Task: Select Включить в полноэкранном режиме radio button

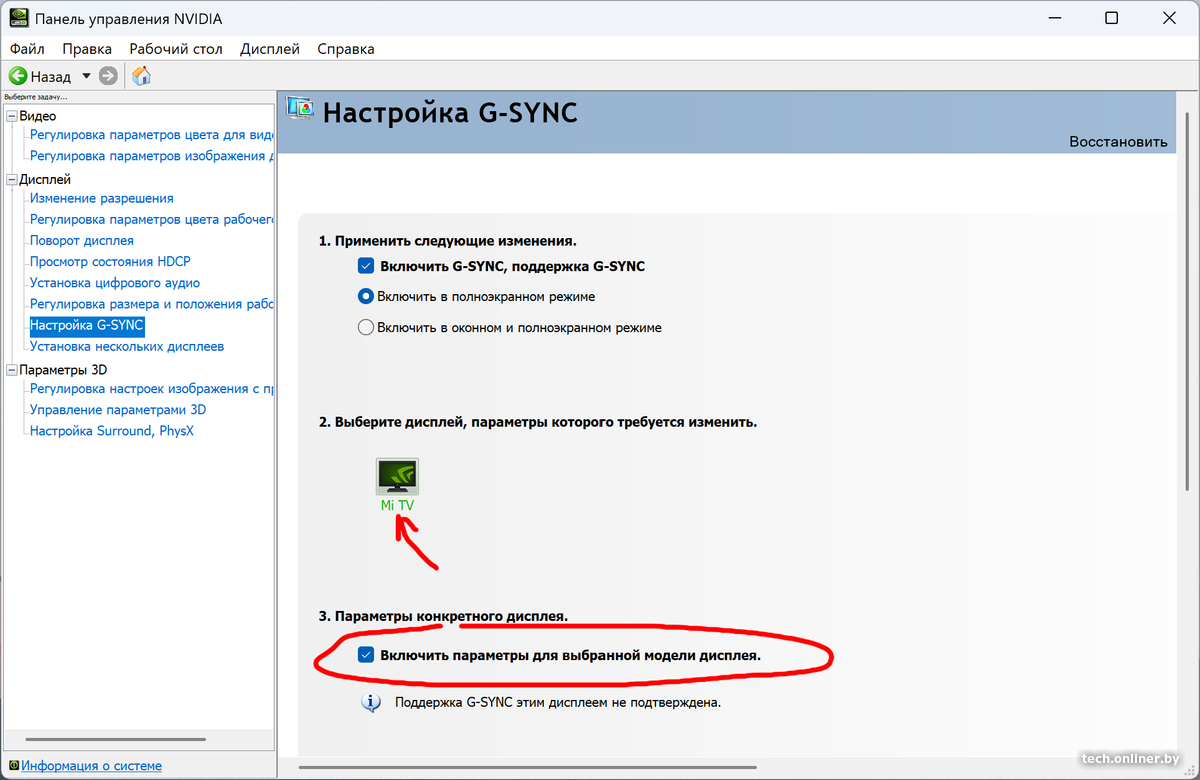Action: [x=366, y=296]
